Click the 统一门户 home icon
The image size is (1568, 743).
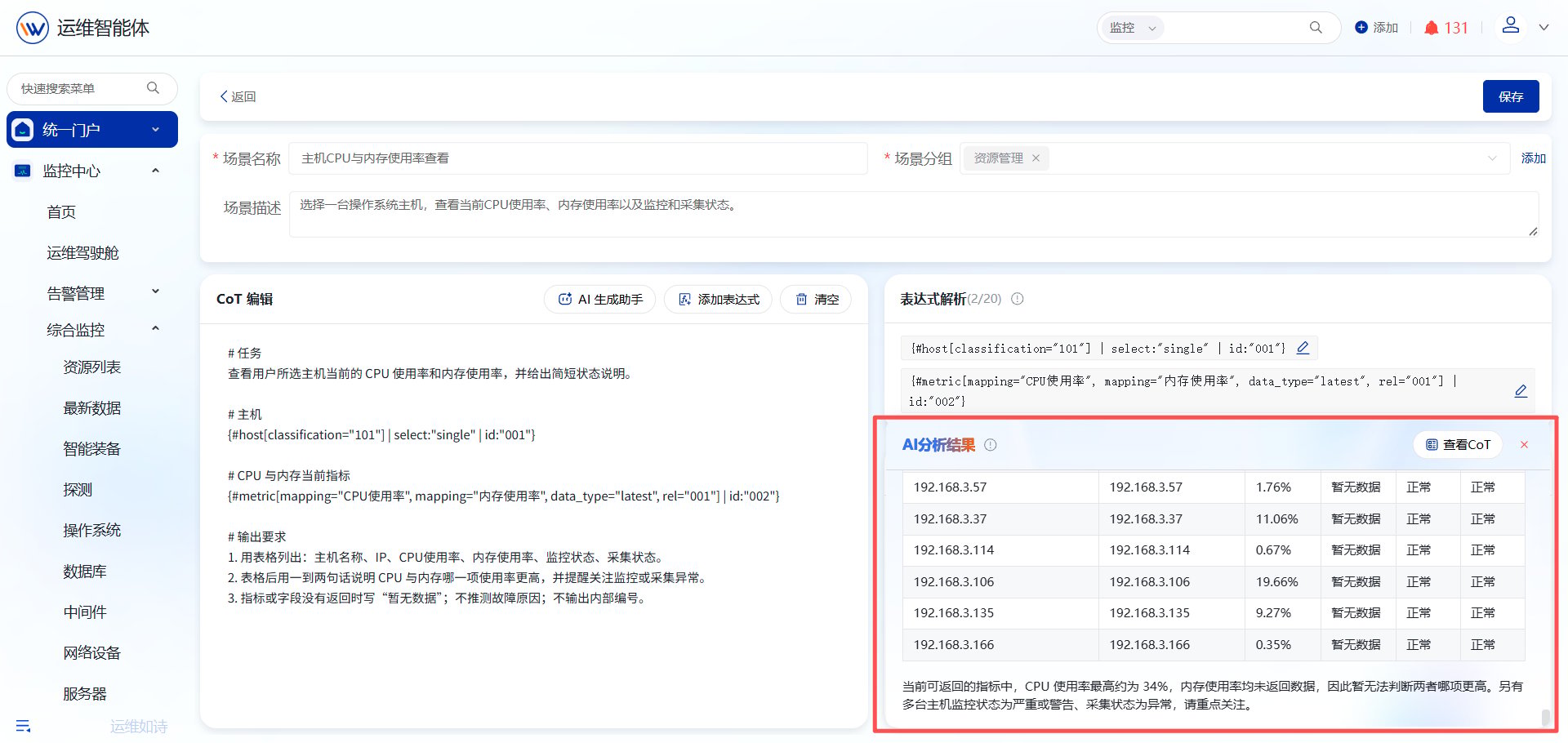(23, 130)
